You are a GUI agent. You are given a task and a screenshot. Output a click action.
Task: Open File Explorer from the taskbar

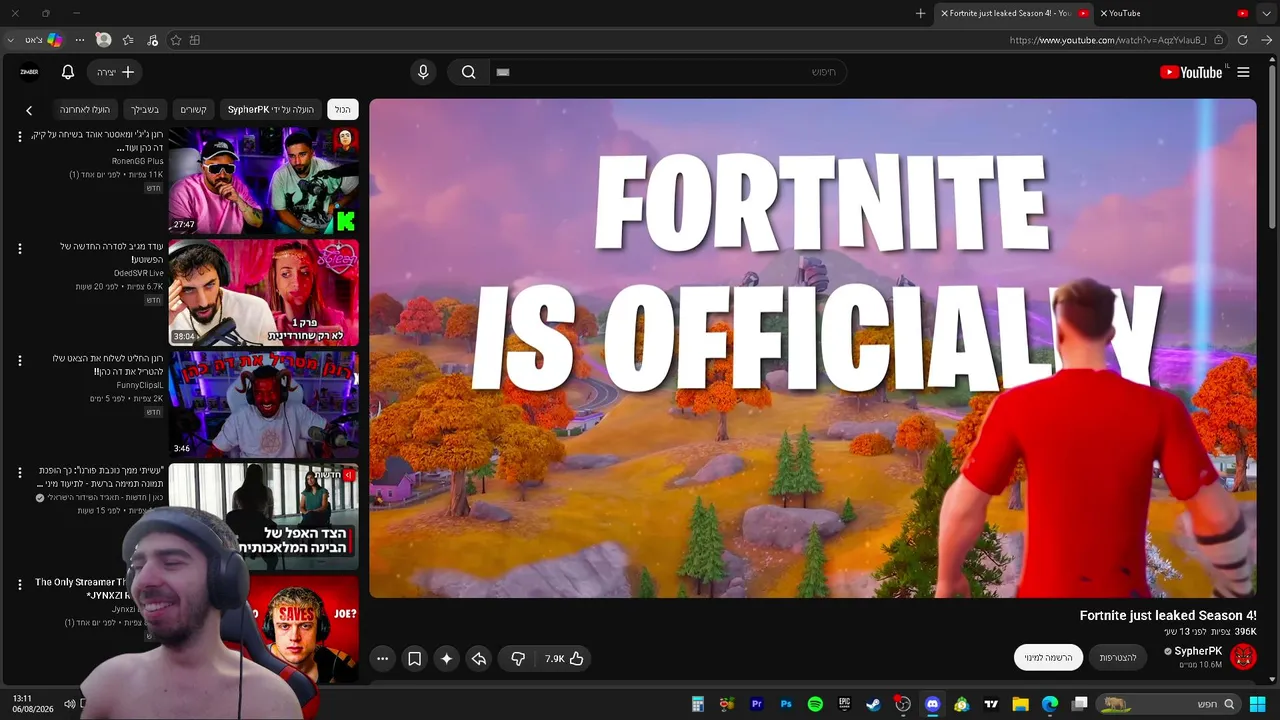(x=1020, y=704)
